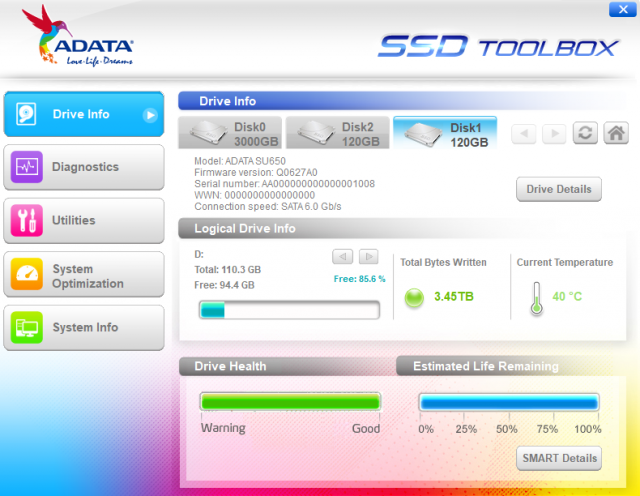
Task: Show previous logical drive partition
Action: tap(342, 257)
